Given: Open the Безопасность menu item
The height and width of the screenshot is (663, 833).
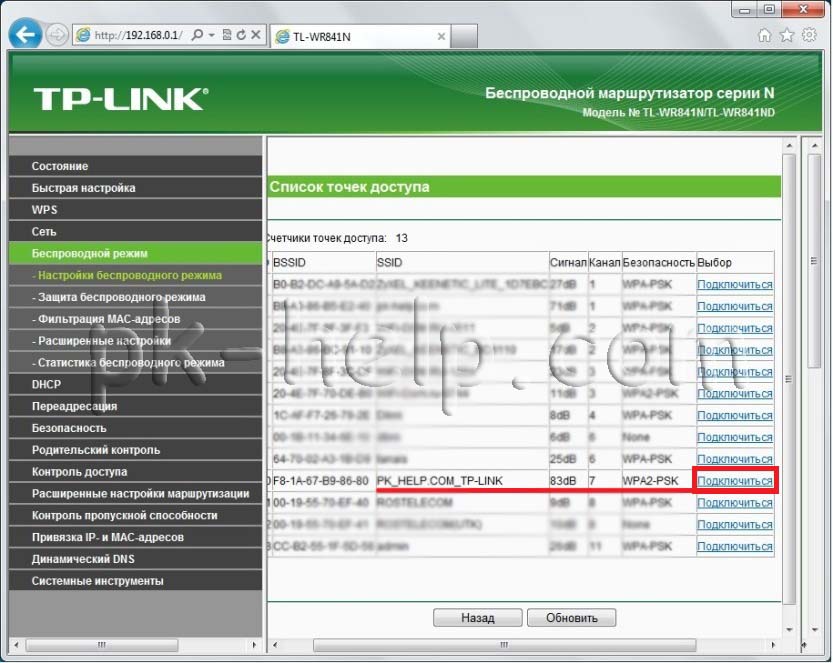Looking at the screenshot, I should click(135, 428).
